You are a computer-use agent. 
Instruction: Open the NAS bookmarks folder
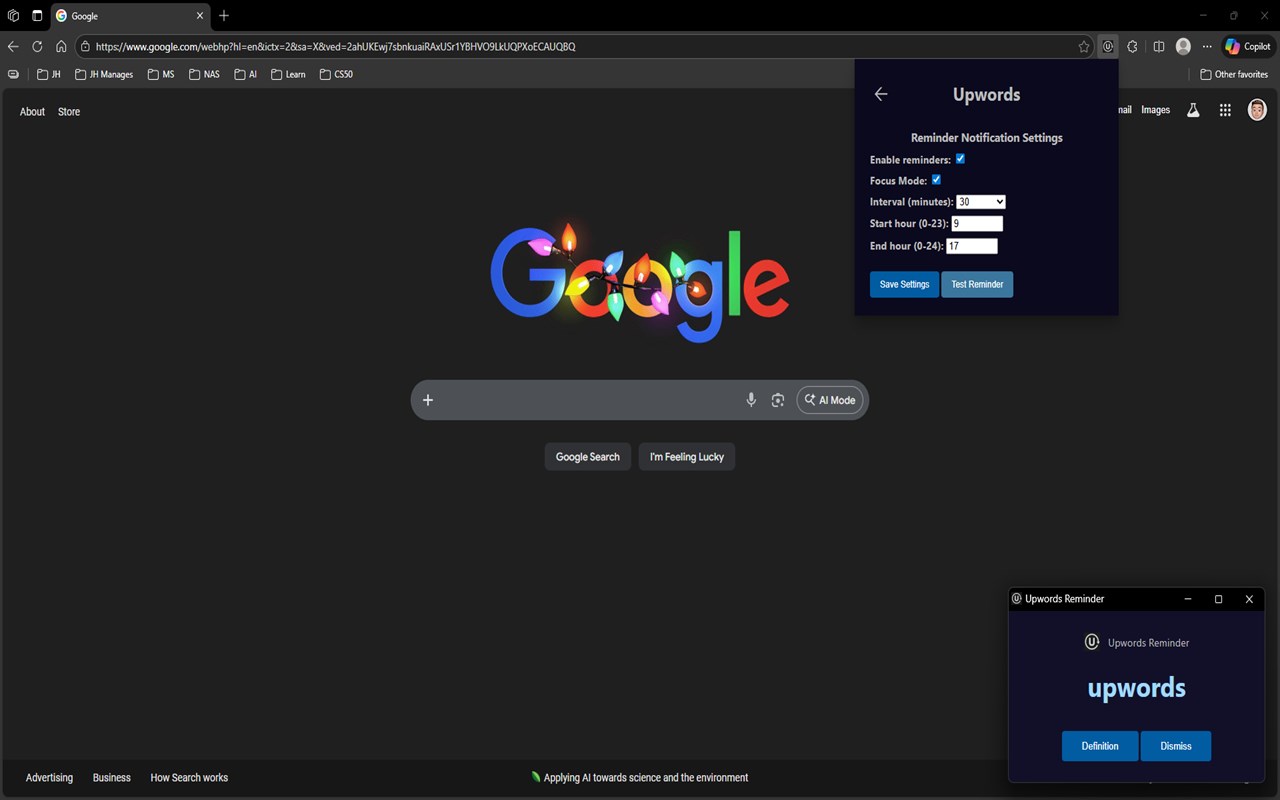204,74
